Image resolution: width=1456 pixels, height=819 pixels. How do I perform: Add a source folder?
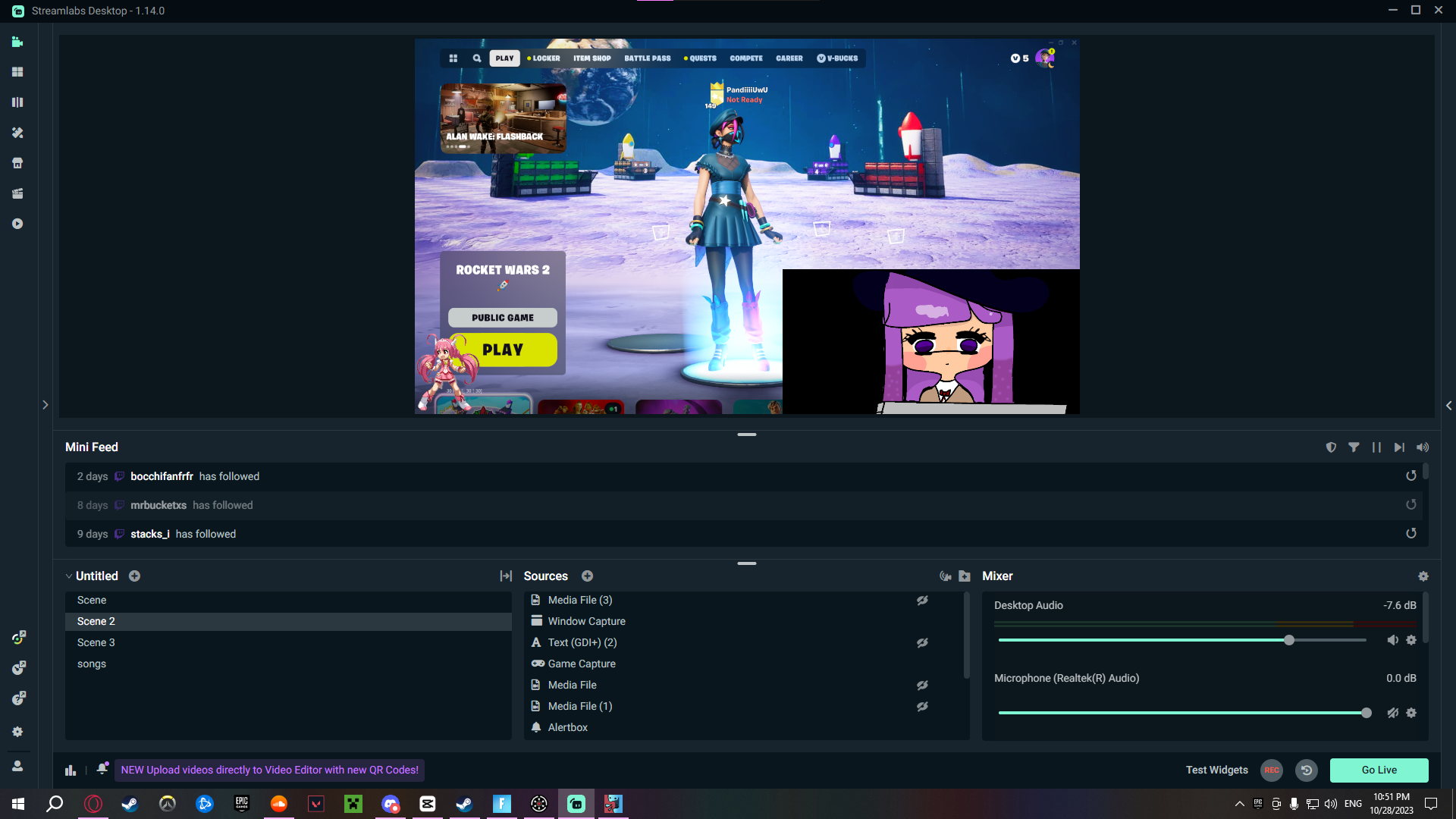click(x=965, y=576)
